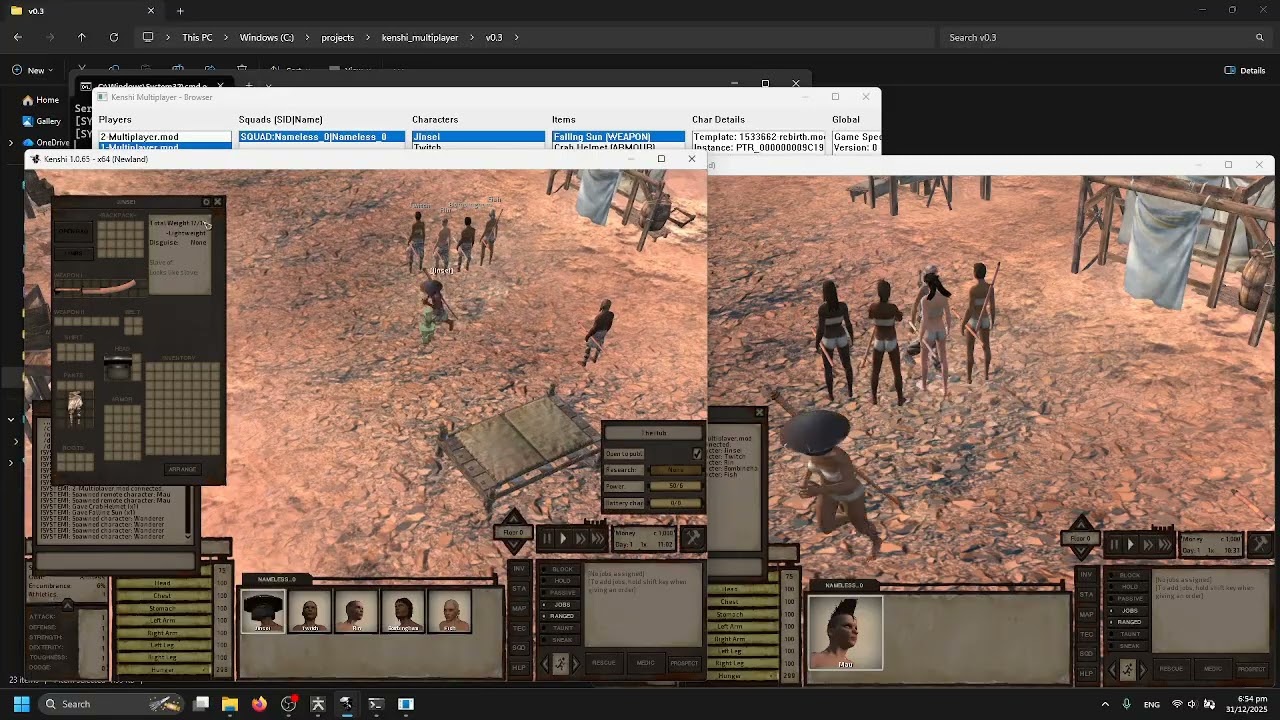
Task: Click the File Explorer refresh icon
Action: [114, 37]
